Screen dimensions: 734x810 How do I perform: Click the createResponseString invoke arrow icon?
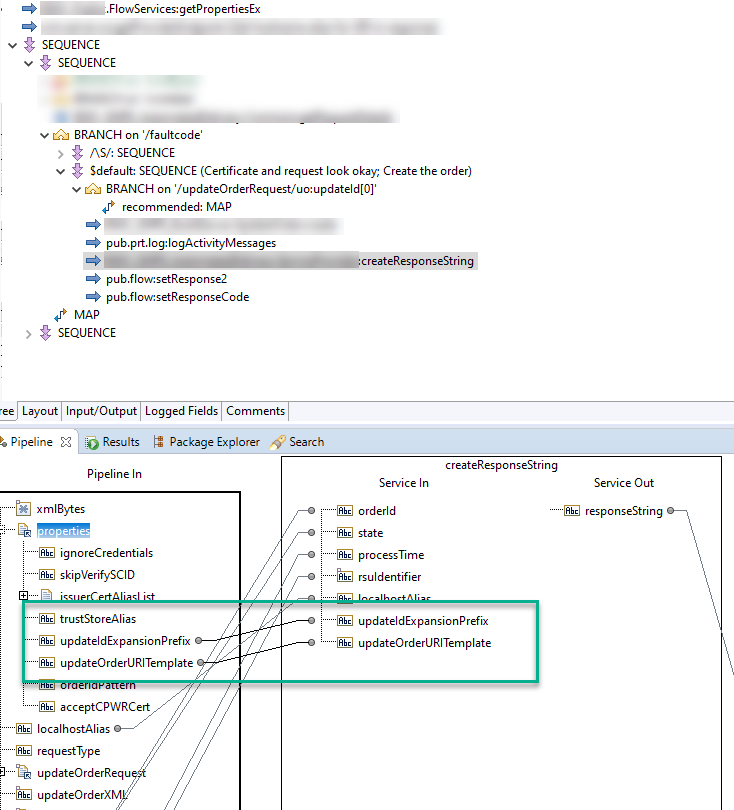pyautogui.click(x=93, y=261)
